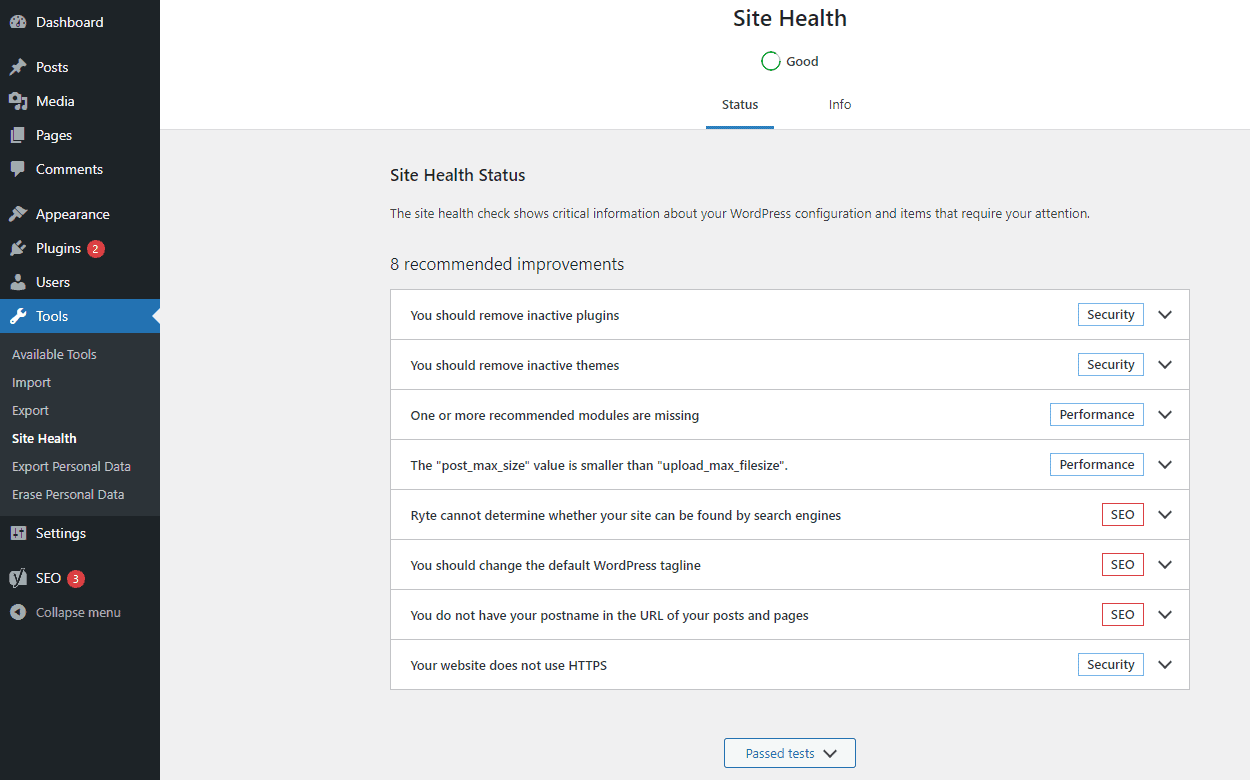
Task: Click 'Your website does not use HTTPS'
Action: (x=509, y=665)
